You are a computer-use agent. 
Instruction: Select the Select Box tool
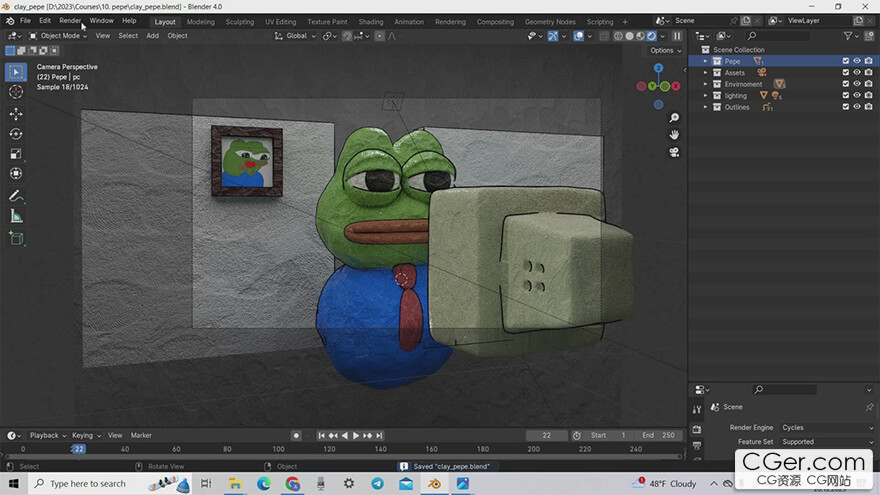16,72
